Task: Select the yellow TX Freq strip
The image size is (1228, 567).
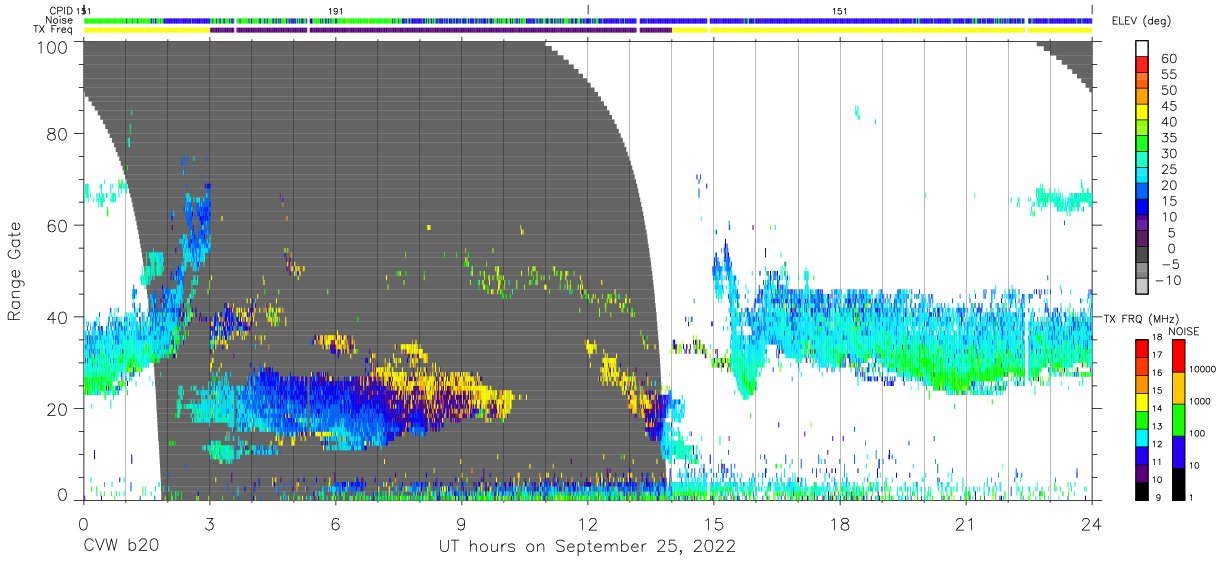Action: click(588, 30)
